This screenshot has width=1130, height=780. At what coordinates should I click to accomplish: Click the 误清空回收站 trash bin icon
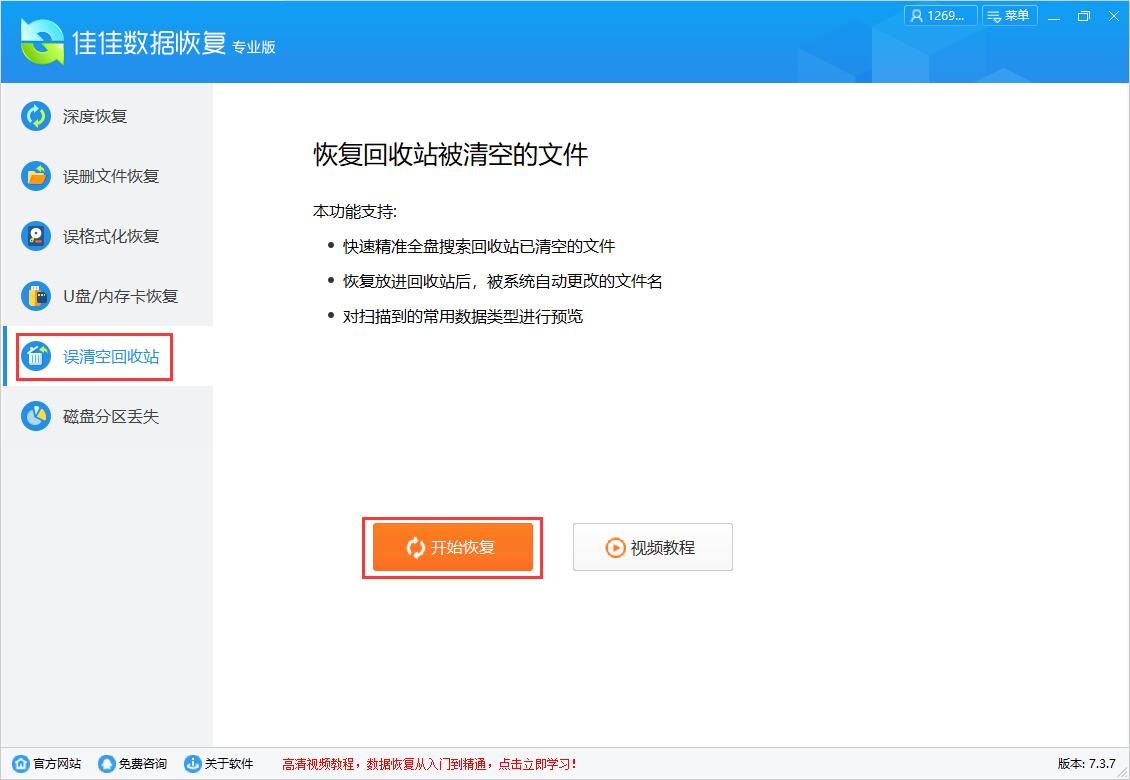[x=36, y=355]
